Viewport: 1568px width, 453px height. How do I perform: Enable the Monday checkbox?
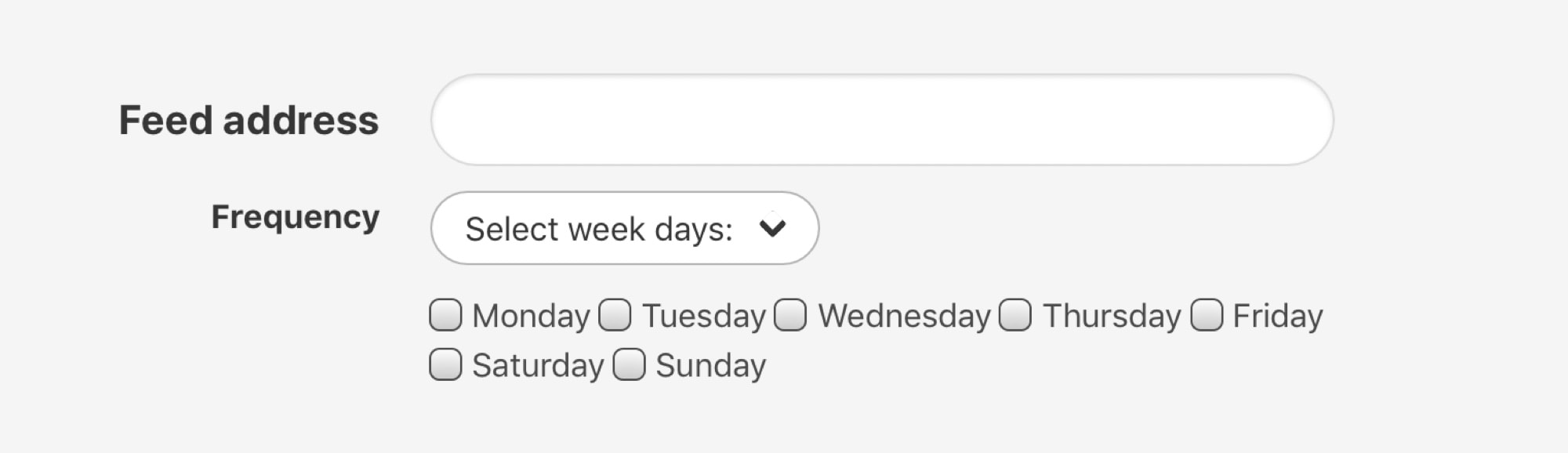[x=446, y=315]
